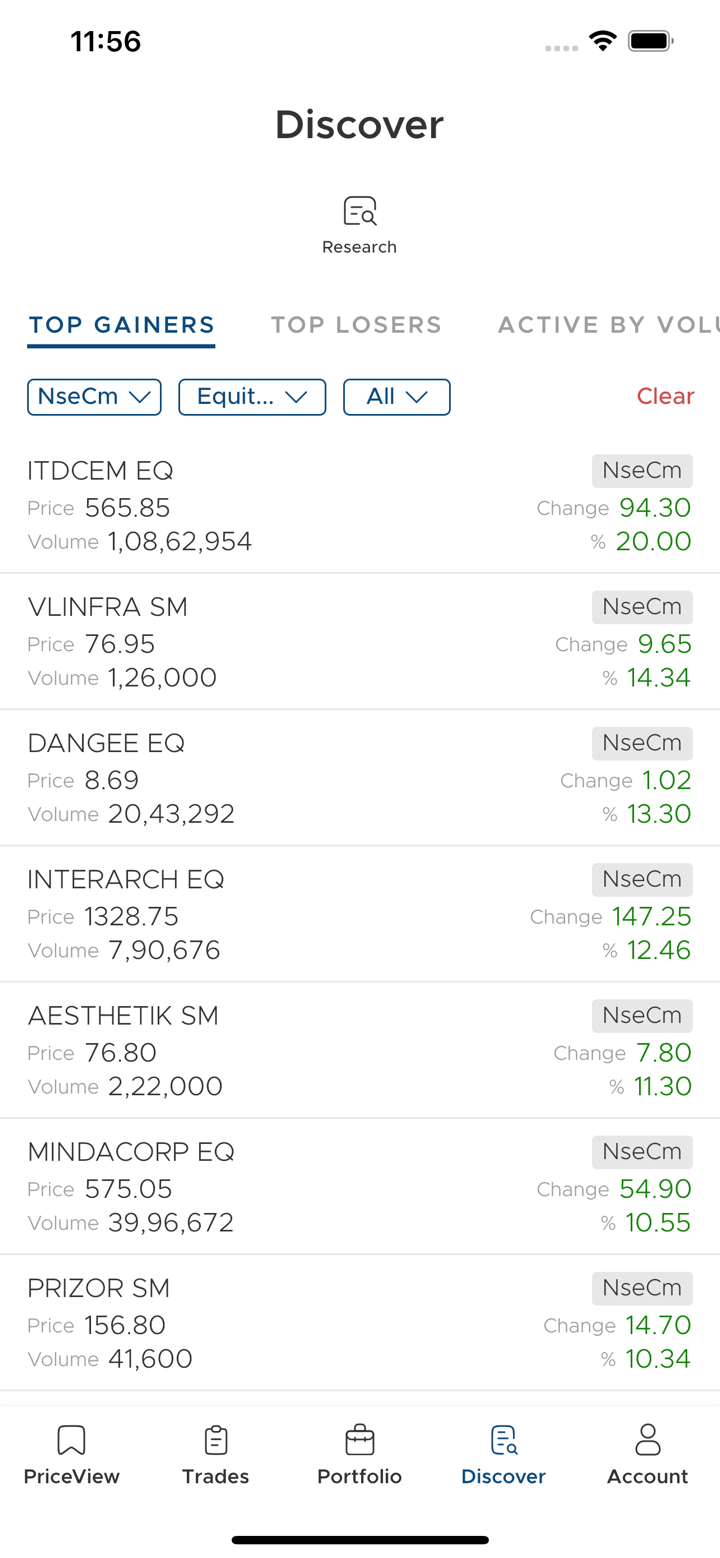The height and width of the screenshot is (1558, 720).
Task: Open the Research icon
Action: (359, 212)
